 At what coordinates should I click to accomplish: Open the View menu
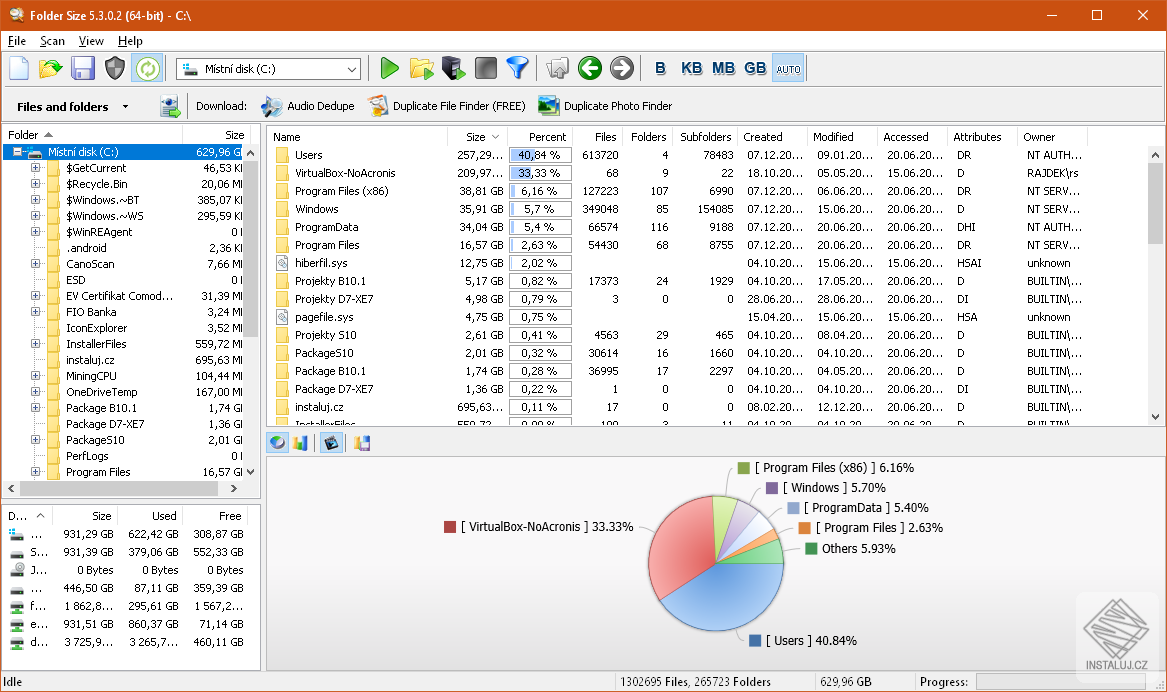coord(91,41)
